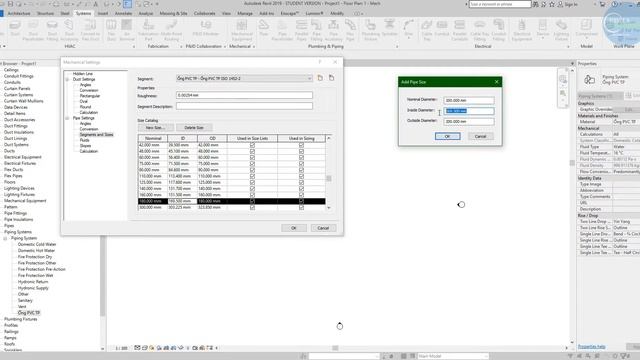Click OK in Add Pipe Size dialog

tap(448, 136)
